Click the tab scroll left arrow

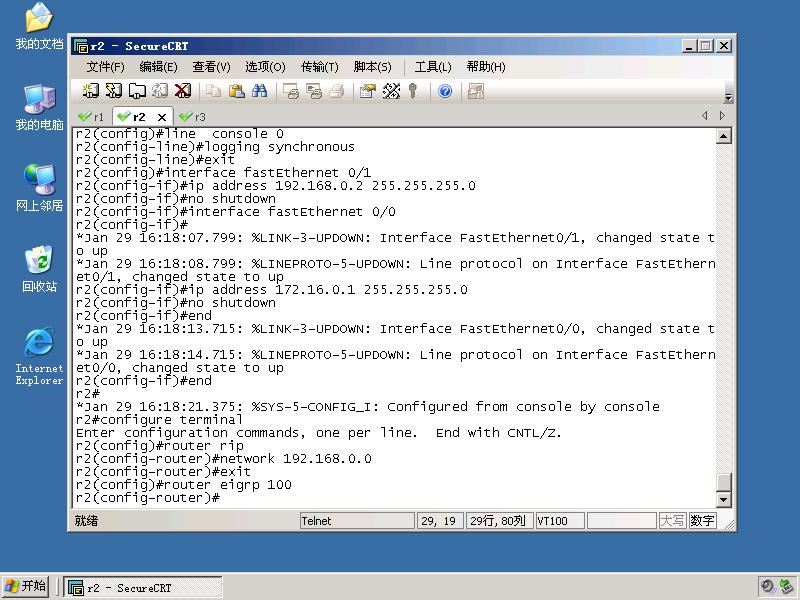[x=705, y=116]
